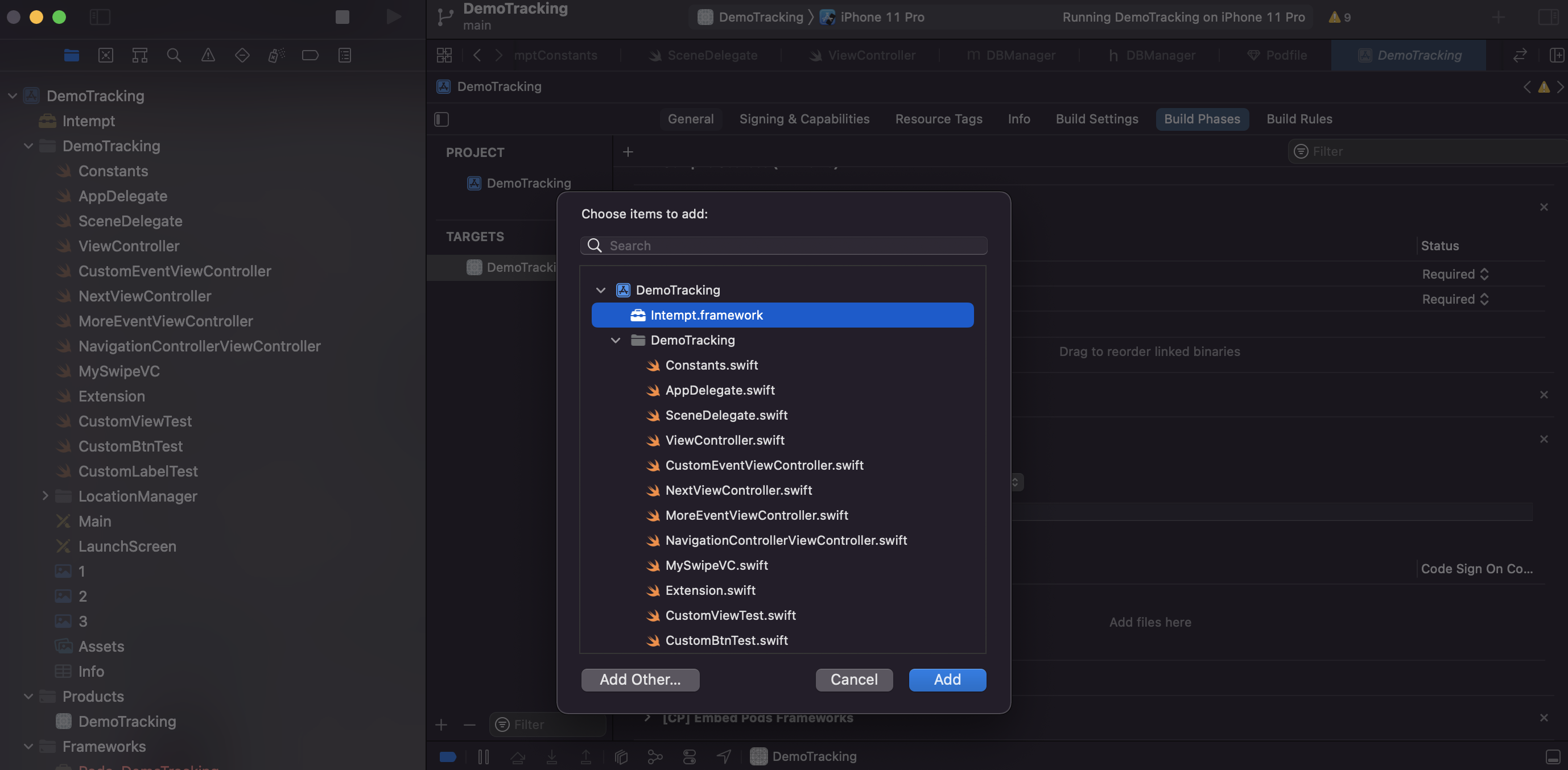This screenshot has width=1568, height=770.
Task: Click the add build phase plus button
Action: [x=628, y=151]
